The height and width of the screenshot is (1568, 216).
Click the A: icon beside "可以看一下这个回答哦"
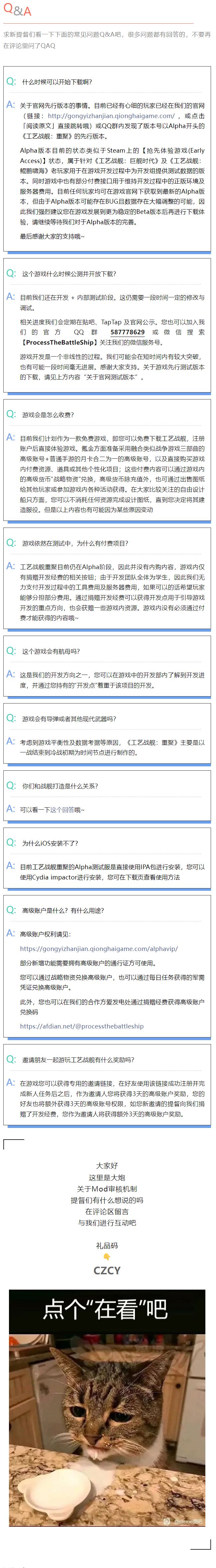(x=11, y=809)
